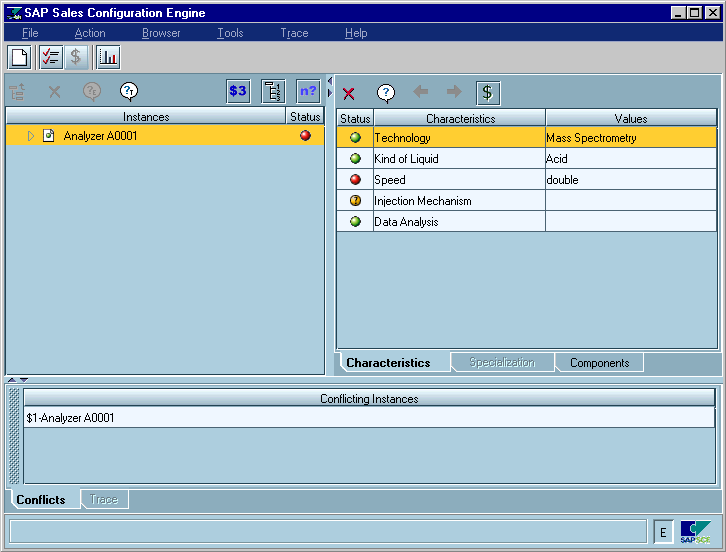
Task: Click the greyed X icon above Instances
Action: (55, 92)
